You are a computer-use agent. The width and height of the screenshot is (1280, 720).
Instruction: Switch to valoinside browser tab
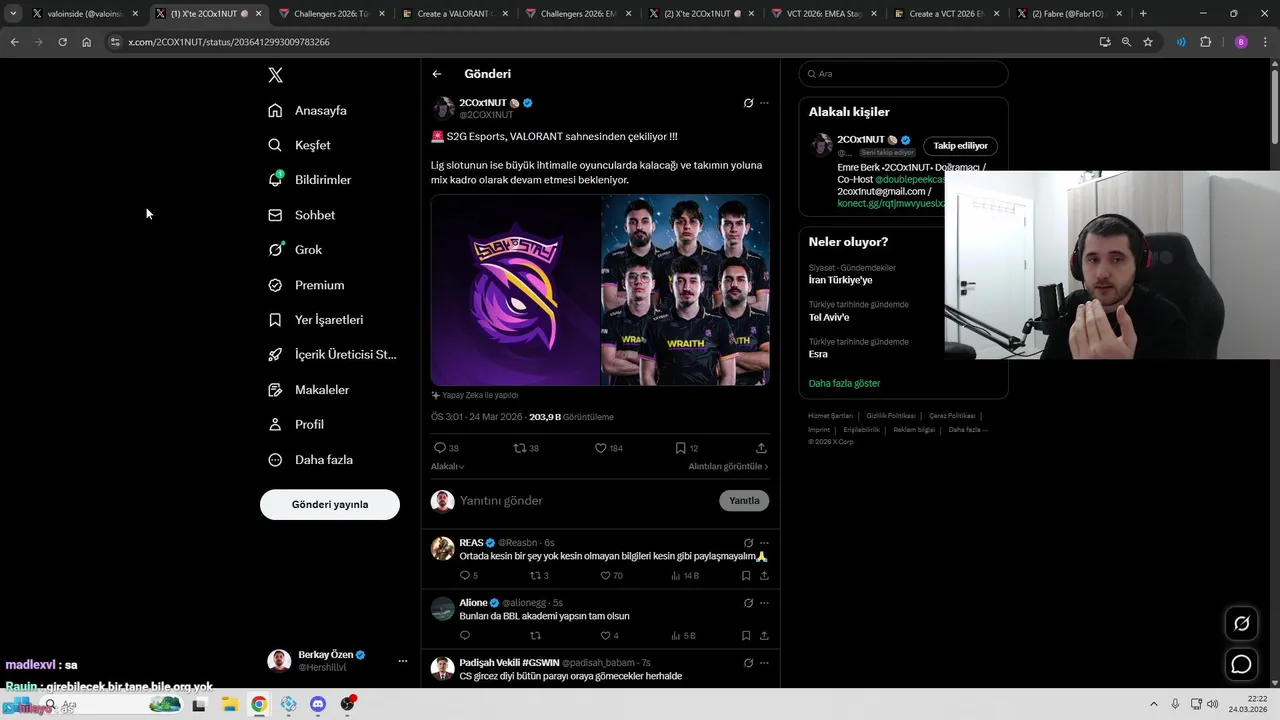coord(85,14)
